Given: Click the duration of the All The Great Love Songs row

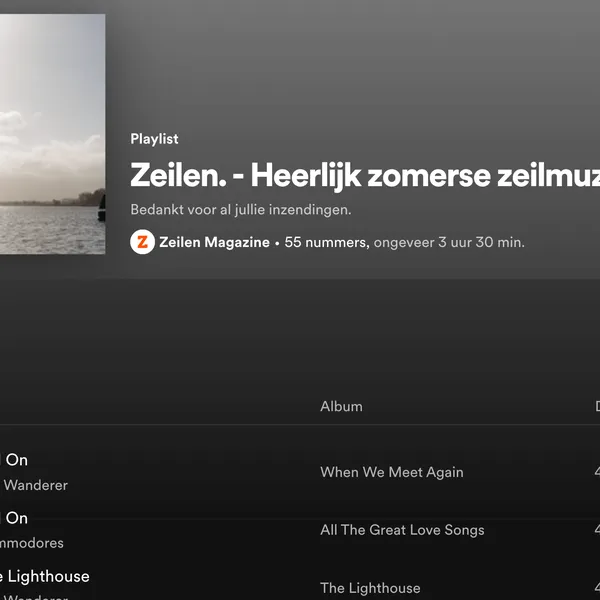Looking at the screenshot, I should pyautogui.click(x=597, y=530).
